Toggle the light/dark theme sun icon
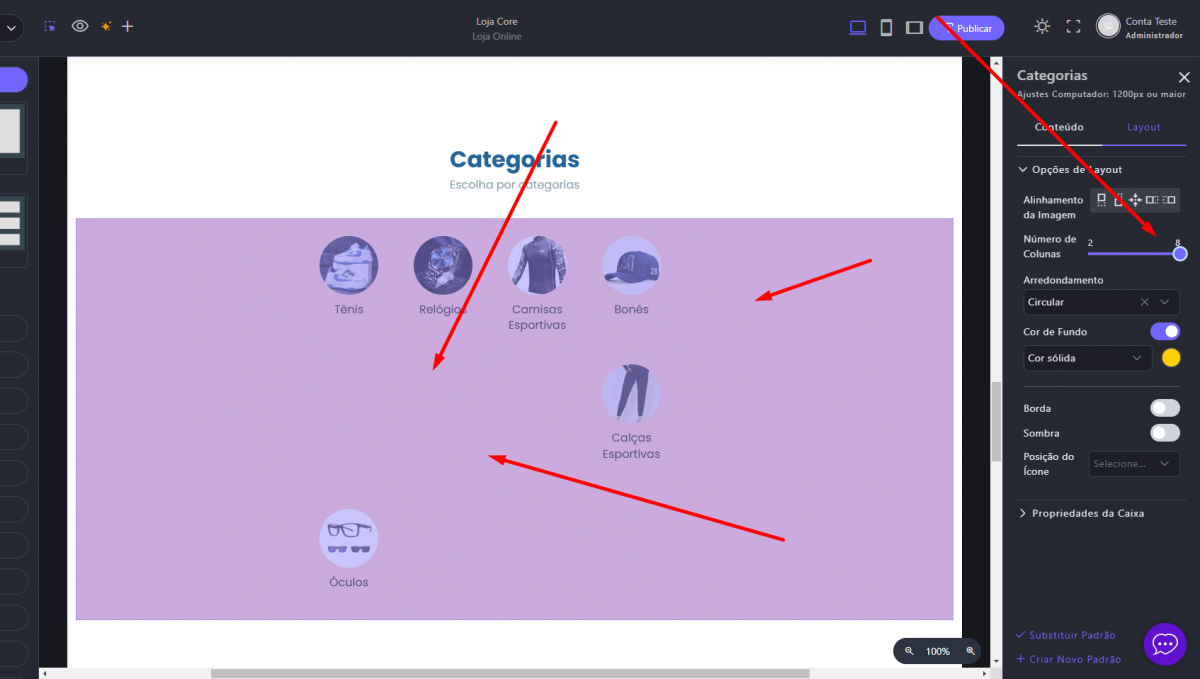 tap(1042, 27)
